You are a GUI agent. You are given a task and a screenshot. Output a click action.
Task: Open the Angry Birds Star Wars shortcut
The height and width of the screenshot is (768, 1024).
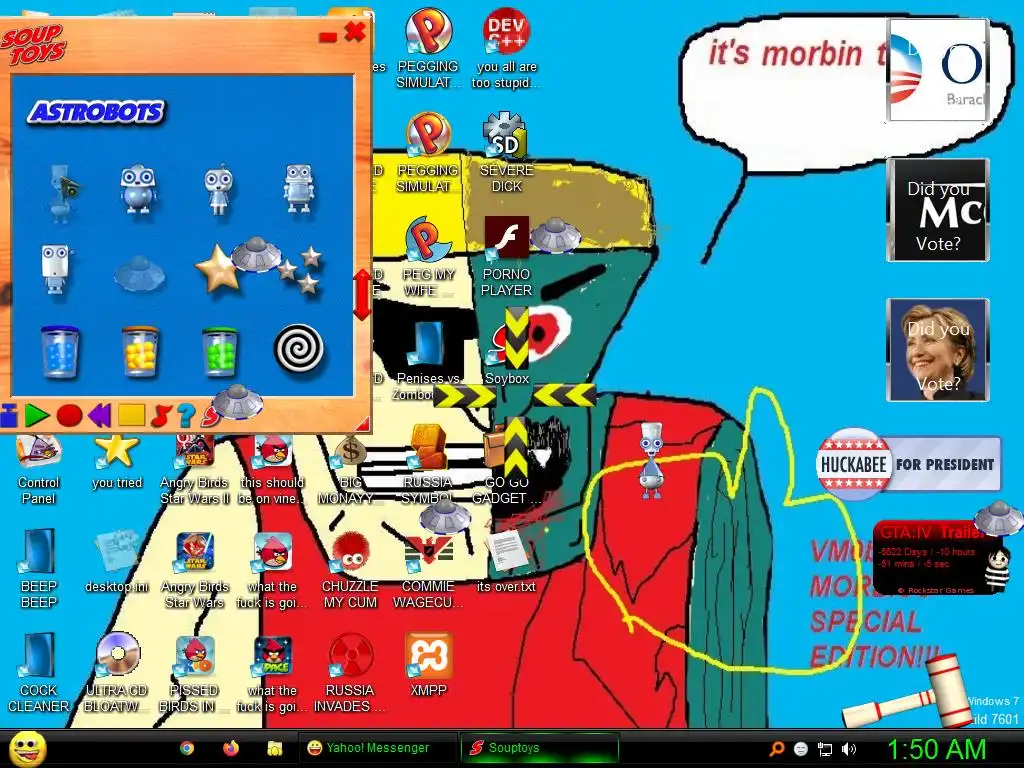click(195, 569)
